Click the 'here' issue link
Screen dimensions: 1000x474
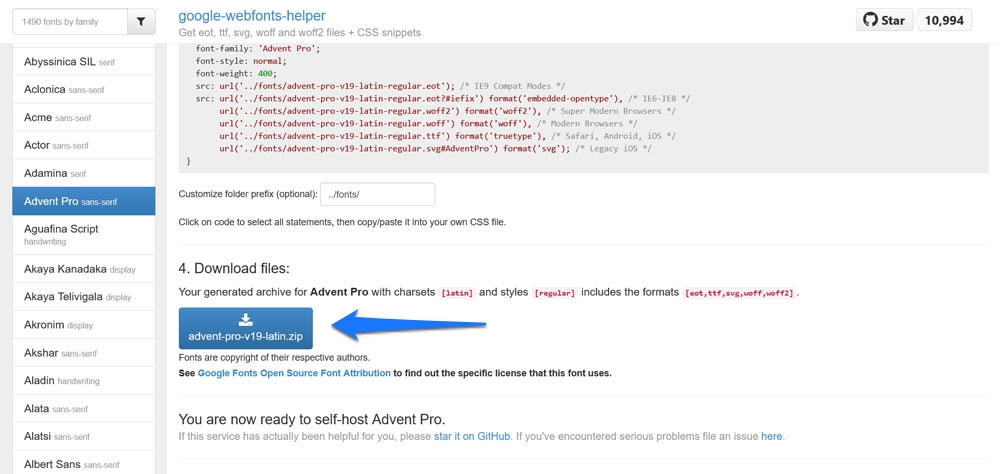[x=771, y=436]
